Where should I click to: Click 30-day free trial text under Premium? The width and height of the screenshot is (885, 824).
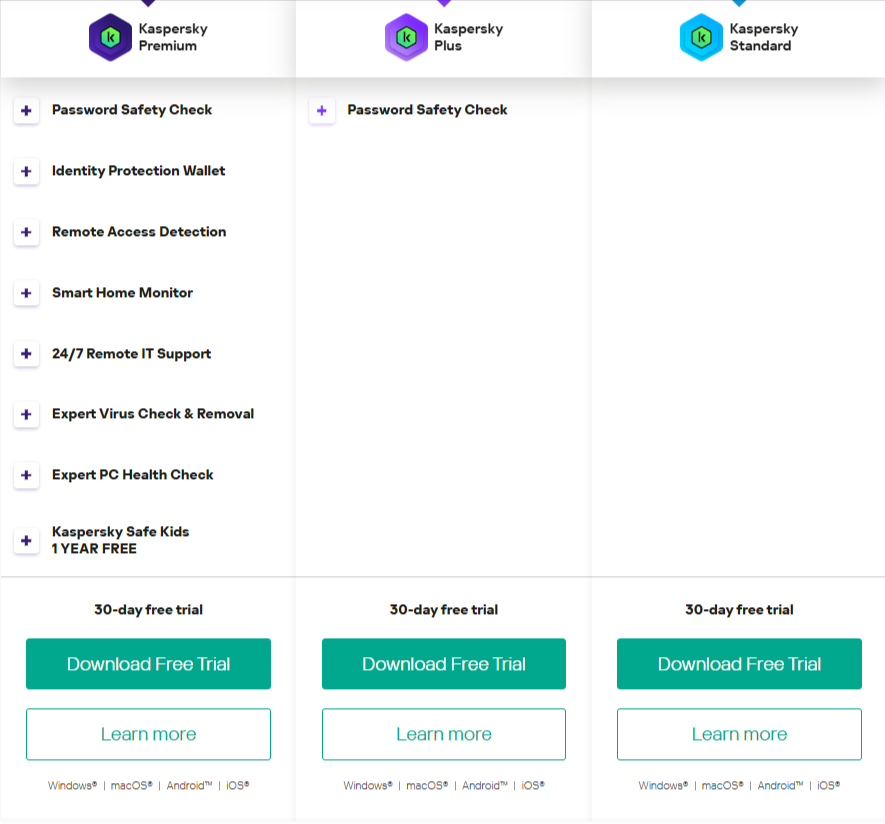pyautogui.click(x=148, y=610)
